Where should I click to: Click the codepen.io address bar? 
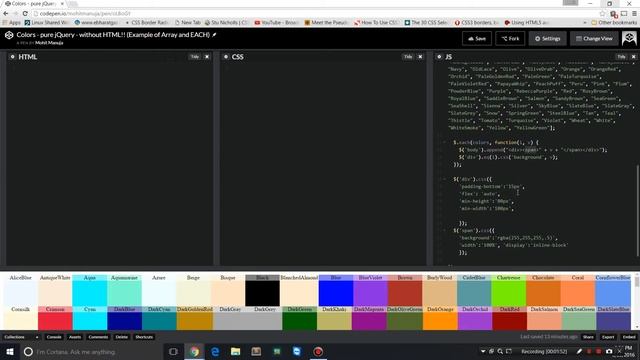[x=314, y=13]
